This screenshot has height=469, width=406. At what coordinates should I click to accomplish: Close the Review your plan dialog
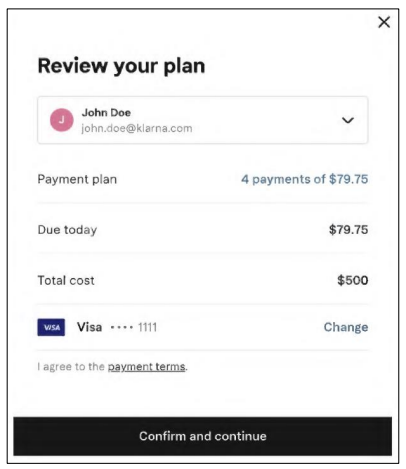pyautogui.click(x=384, y=22)
